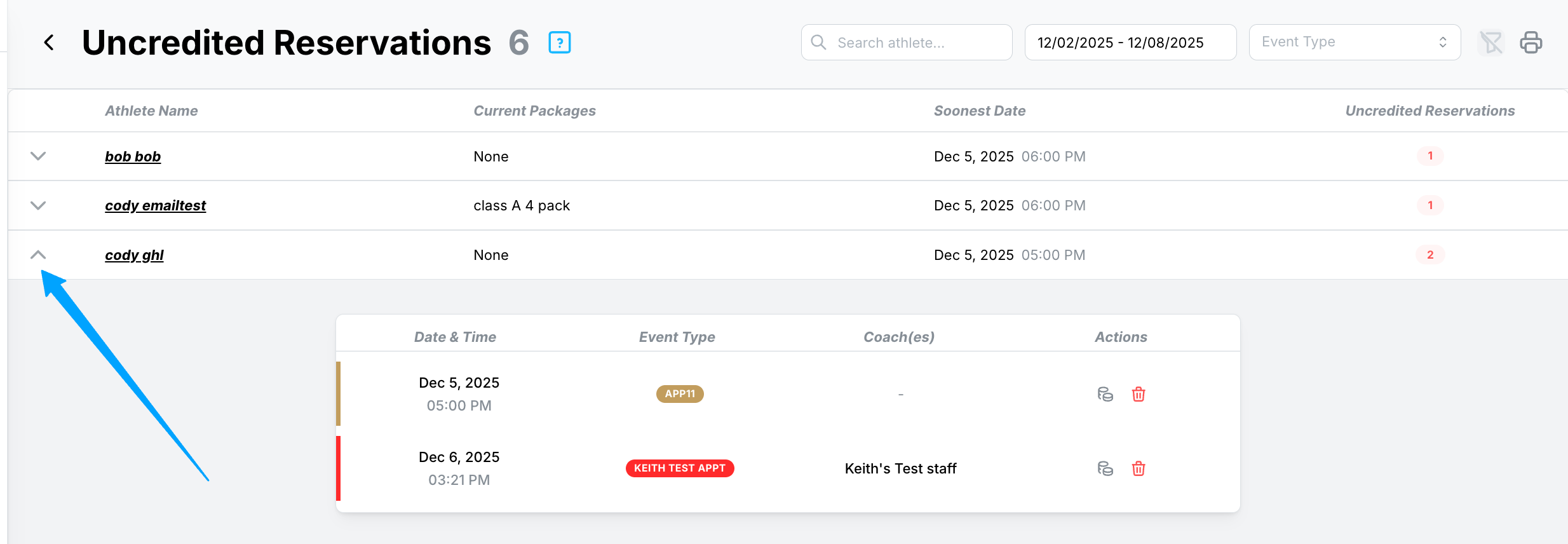1568x544 pixels.
Task: Click the credit coins icon for APP11 reservation
Action: pos(1105,394)
